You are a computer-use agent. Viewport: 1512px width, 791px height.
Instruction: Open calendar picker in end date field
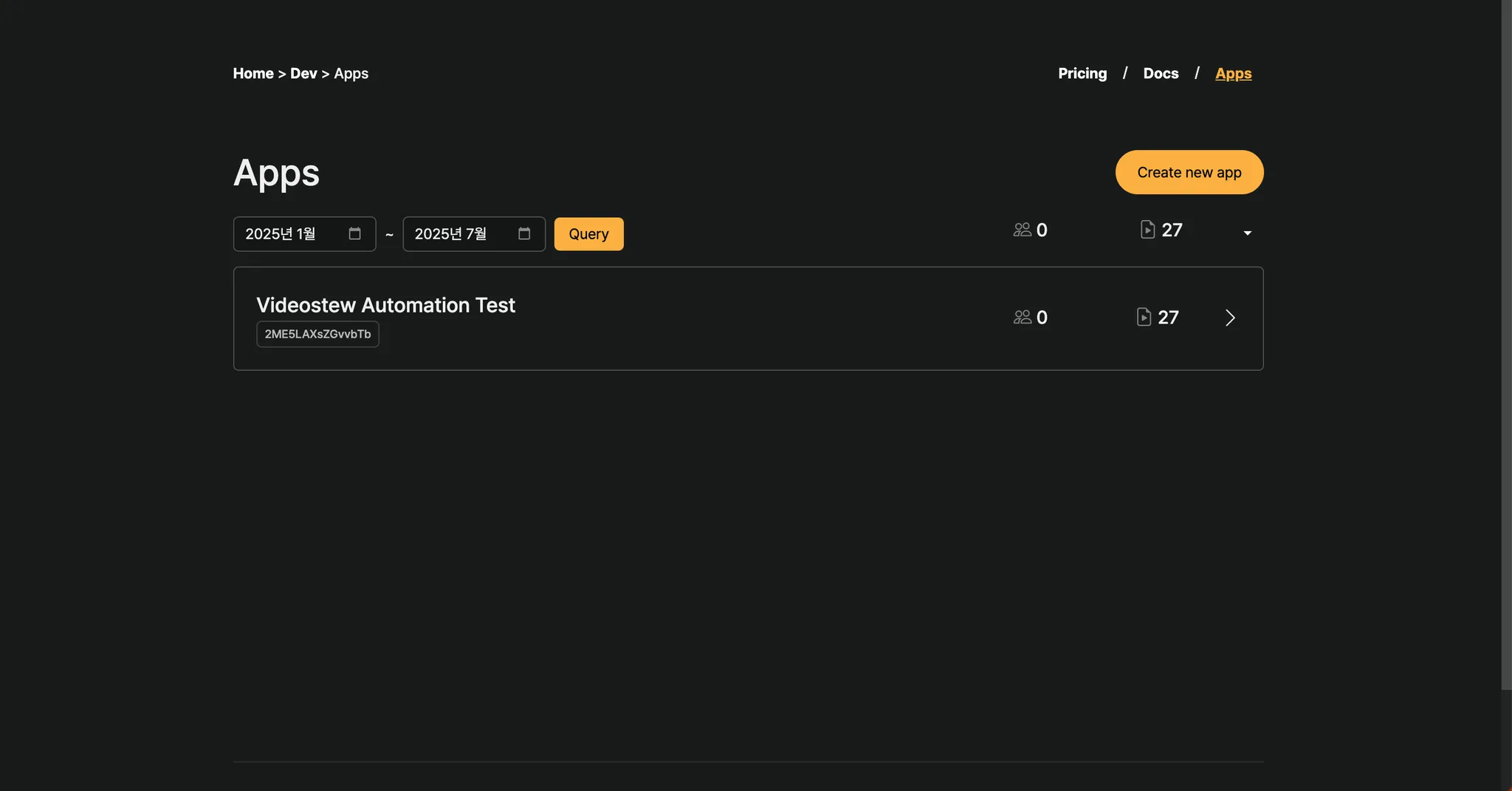point(524,233)
